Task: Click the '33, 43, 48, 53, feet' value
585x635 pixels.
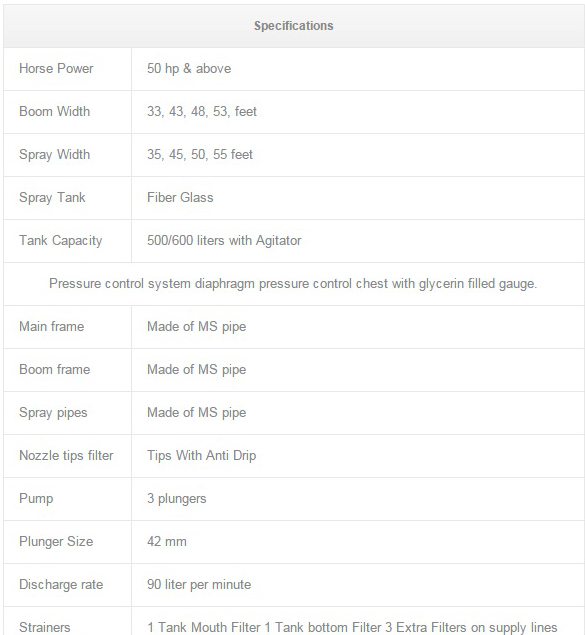Action: pos(202,111)
